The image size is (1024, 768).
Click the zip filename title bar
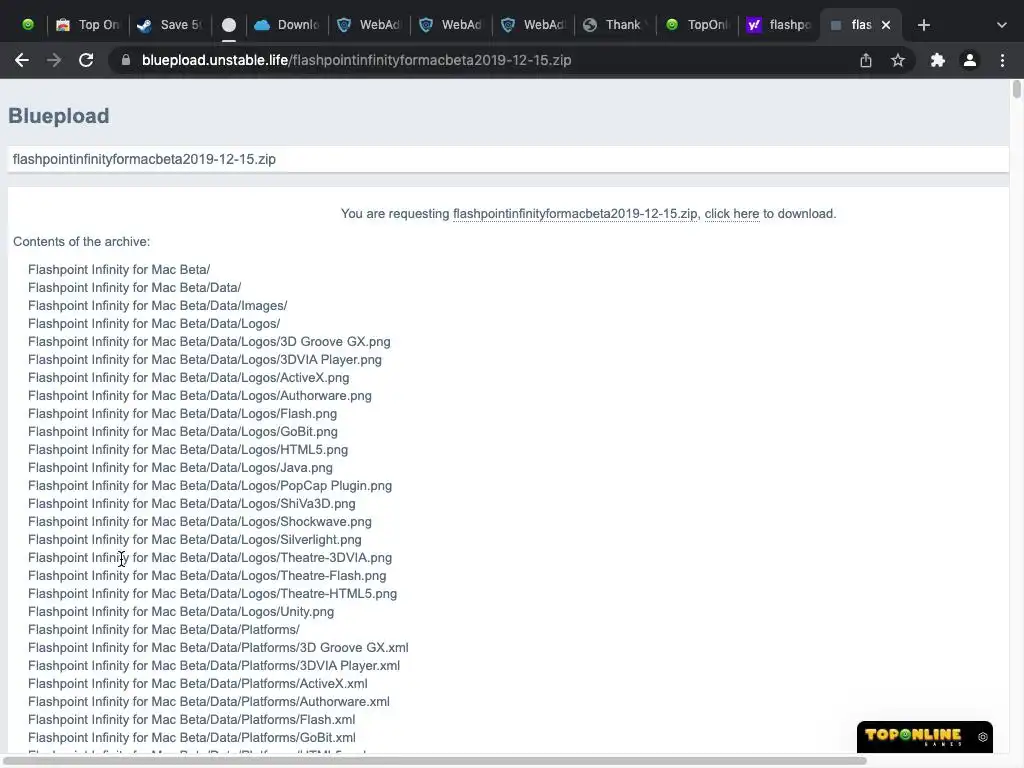pyautogui.click(x=508, y=159)
